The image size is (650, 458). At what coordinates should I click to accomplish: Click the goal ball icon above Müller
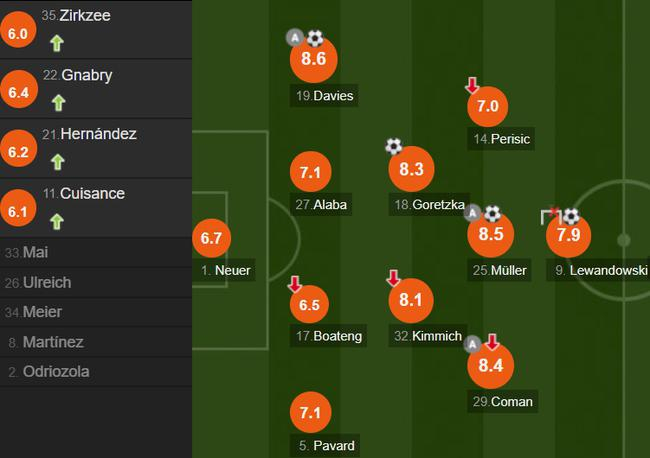coord(492,214)
